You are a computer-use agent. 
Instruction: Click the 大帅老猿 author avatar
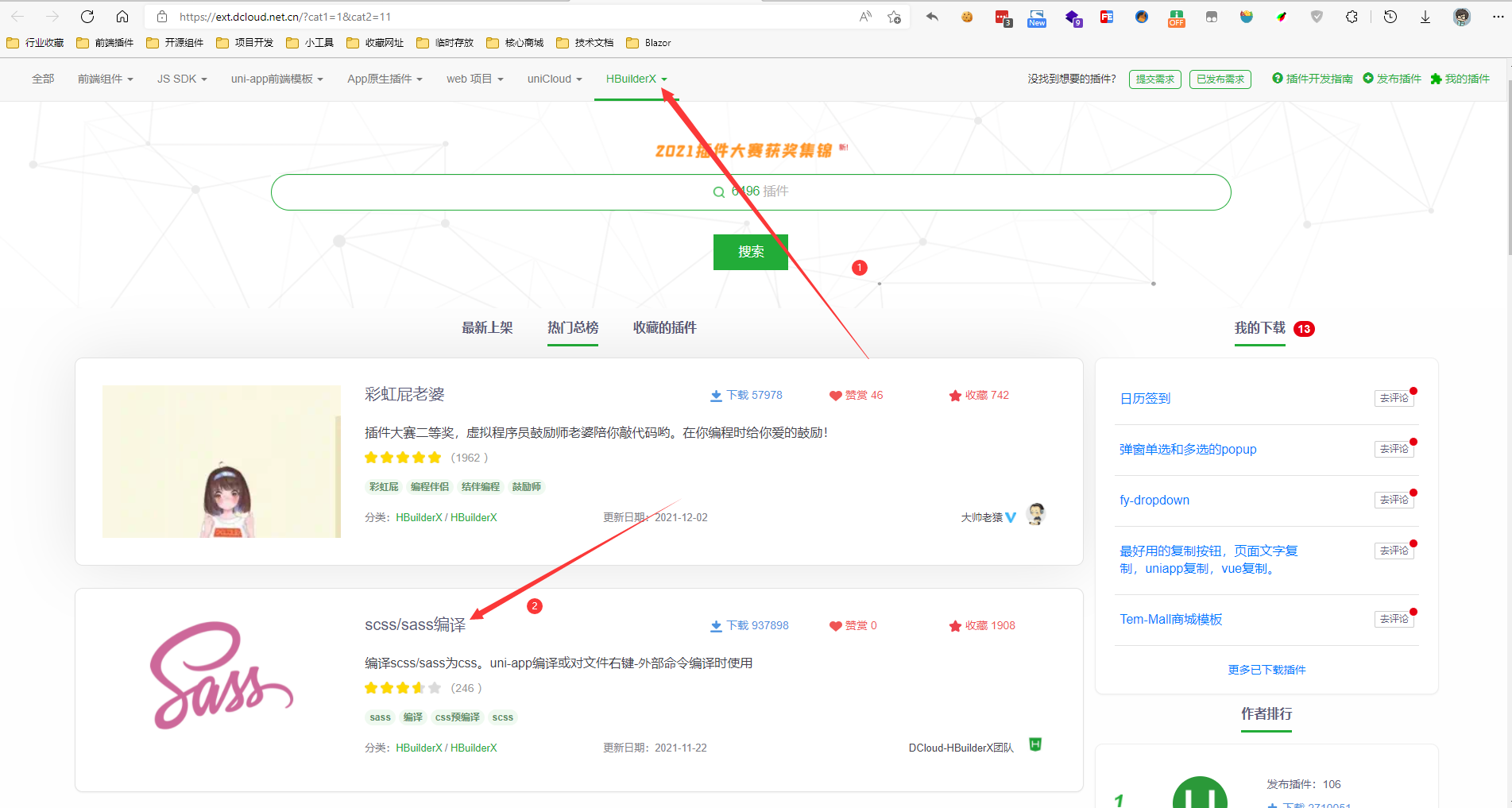point(1035,515)
